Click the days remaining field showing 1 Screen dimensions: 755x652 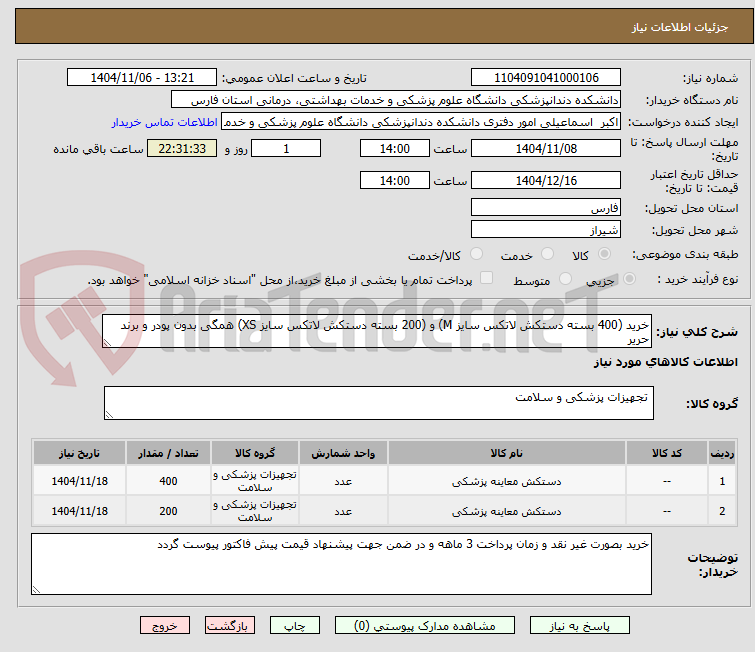[286, 148]
